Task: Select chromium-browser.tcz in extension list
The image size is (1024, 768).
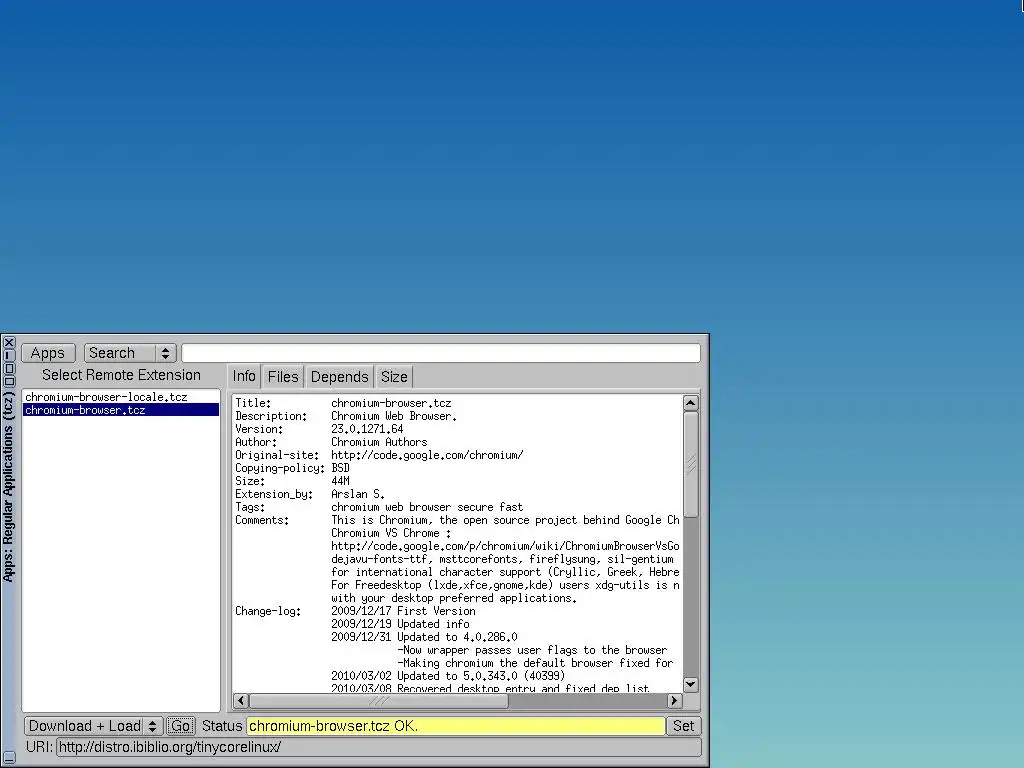Action: (x=121, y=410)
